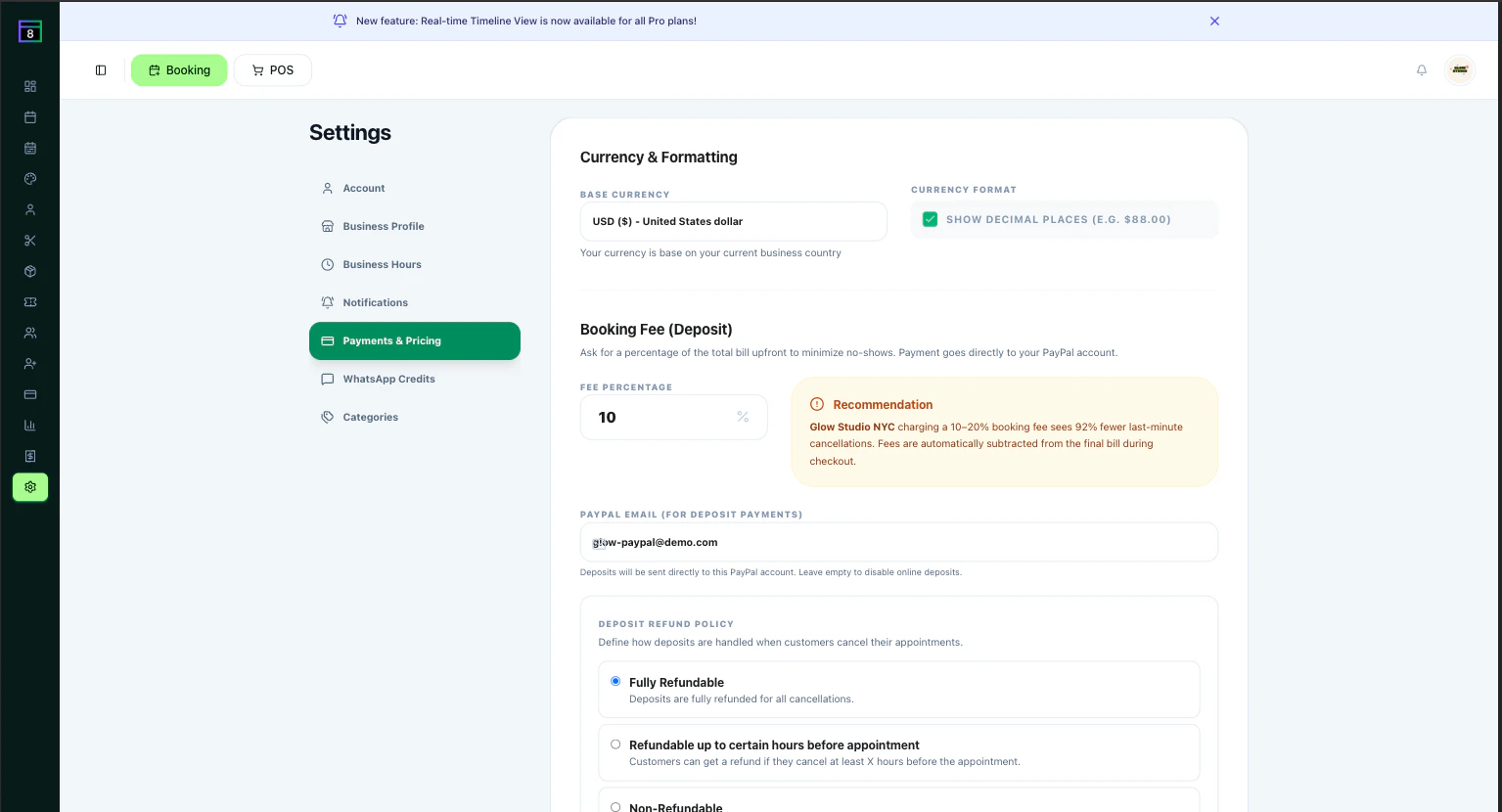Open the app logo in the sidebar
Screen dimensions: 1502x812
click(30, 31)
